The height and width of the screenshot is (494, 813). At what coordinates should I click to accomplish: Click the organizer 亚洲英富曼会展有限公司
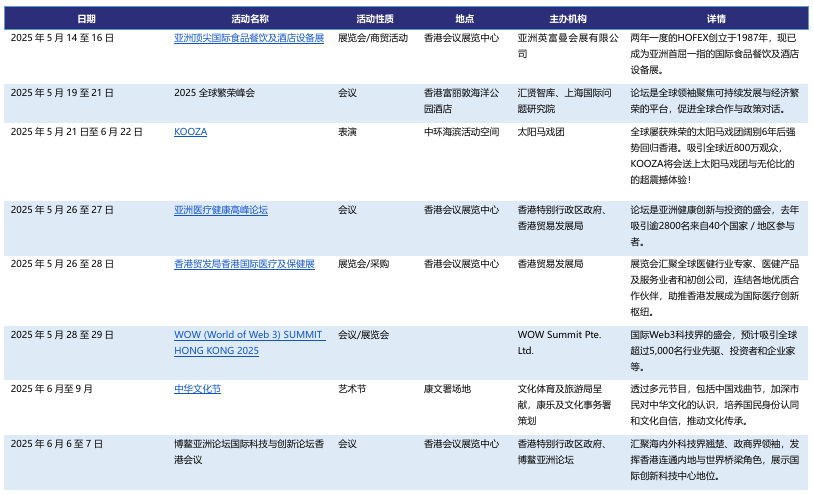pyautogui.click(x=568, y=46)
